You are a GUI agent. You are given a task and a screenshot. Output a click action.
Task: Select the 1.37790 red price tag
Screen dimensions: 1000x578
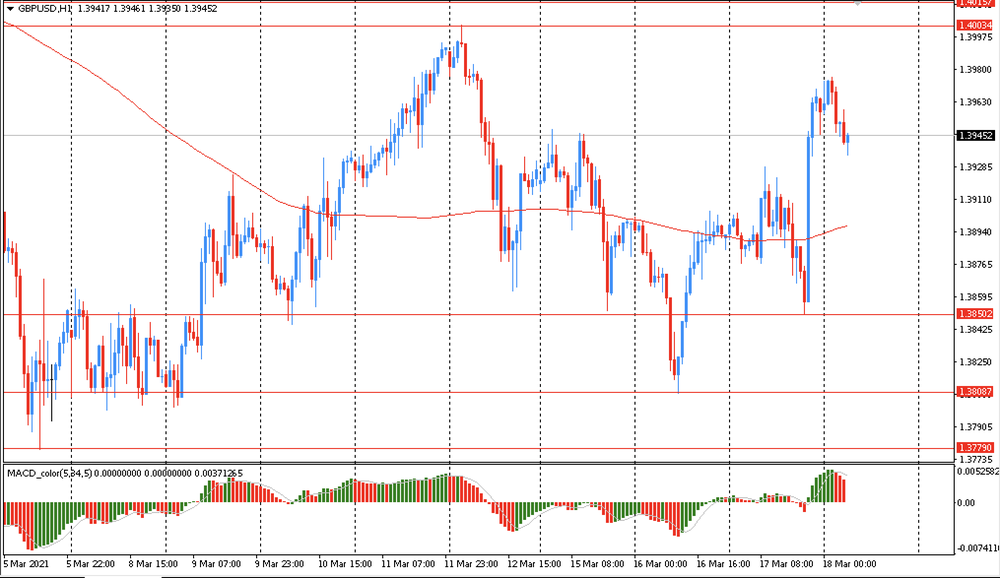click(974, 447)
